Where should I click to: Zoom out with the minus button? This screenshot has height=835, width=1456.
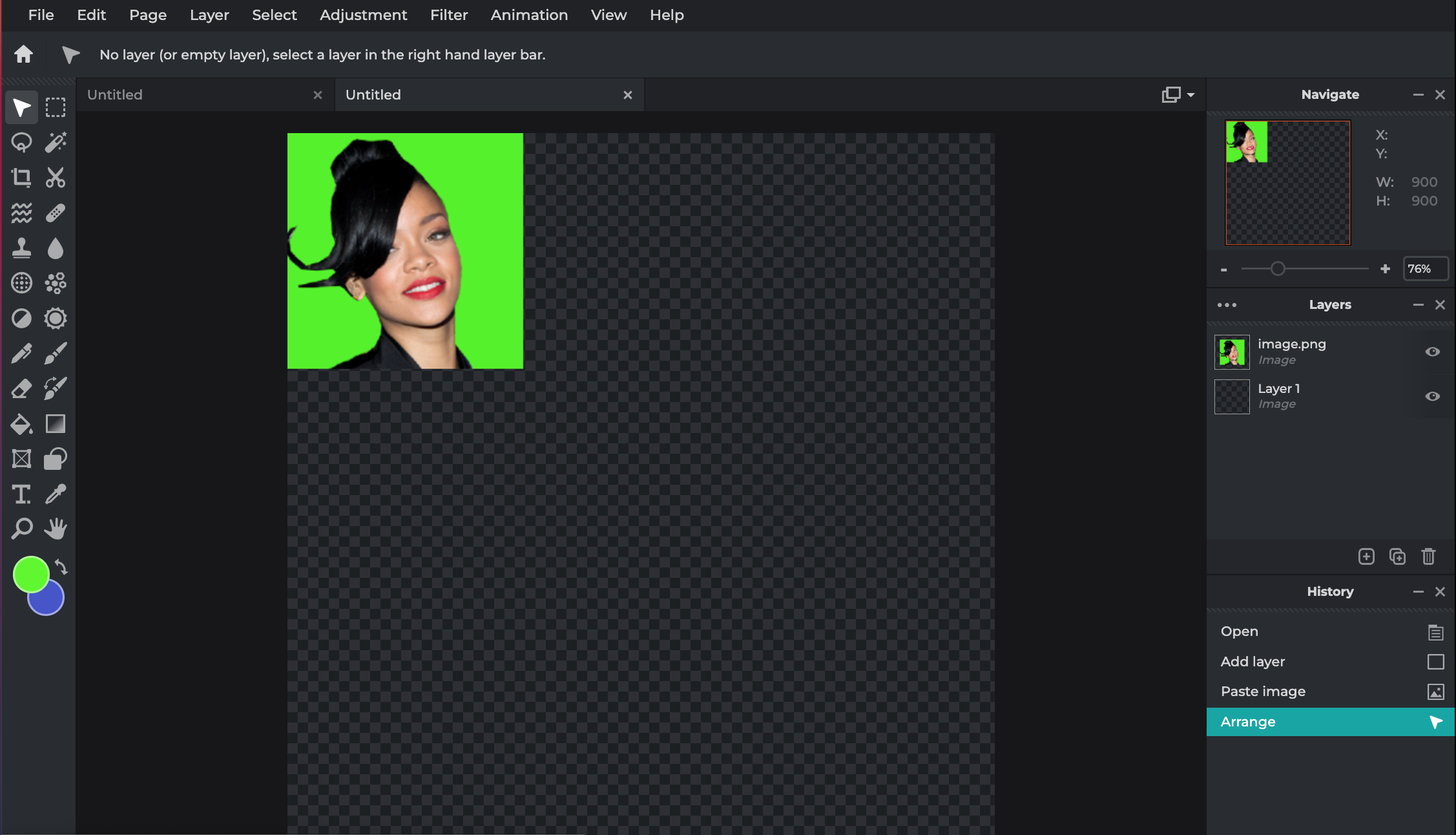[x=1223, y=269]
